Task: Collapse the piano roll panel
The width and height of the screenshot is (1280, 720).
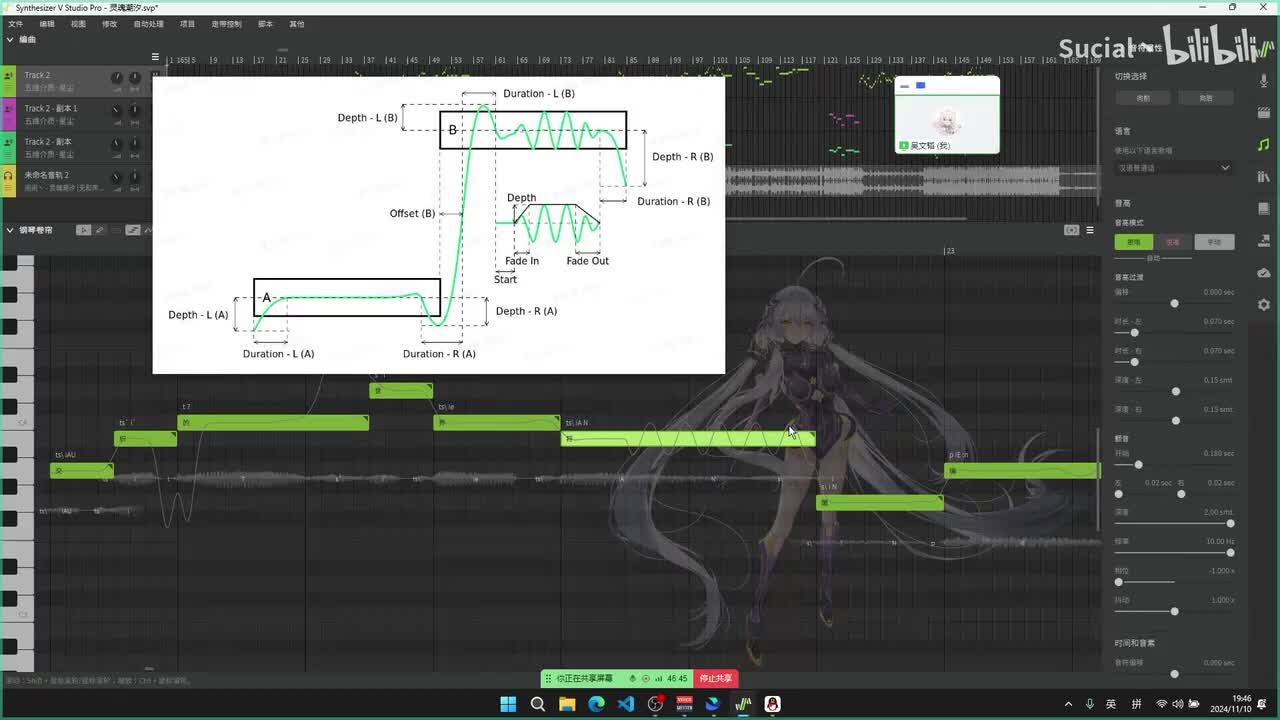Action: [x=10, y=230]
